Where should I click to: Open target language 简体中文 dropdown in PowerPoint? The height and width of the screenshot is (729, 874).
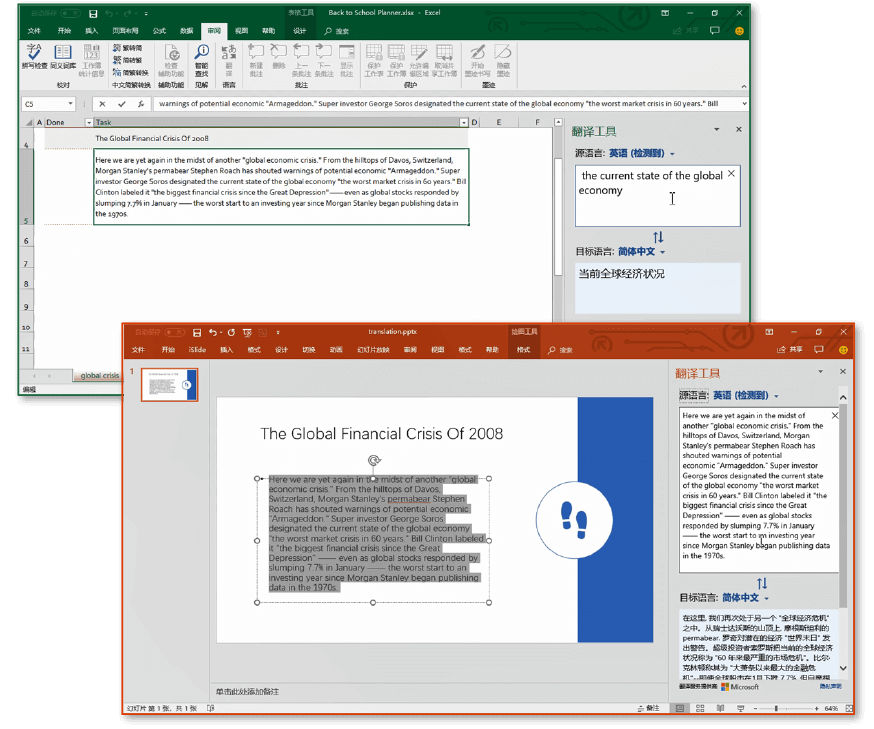pos(766,597)
